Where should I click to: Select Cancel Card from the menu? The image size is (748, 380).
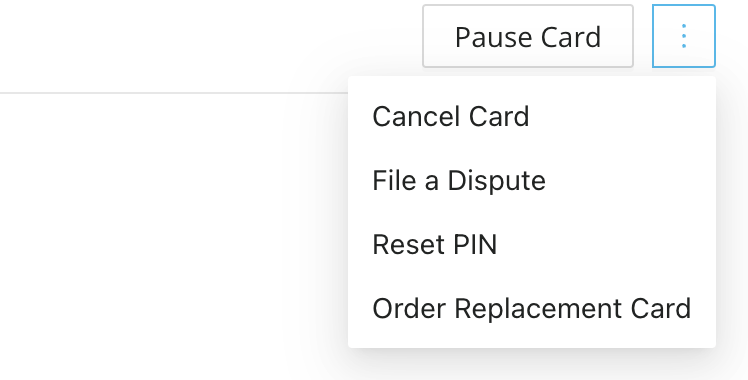coord(532,116)
